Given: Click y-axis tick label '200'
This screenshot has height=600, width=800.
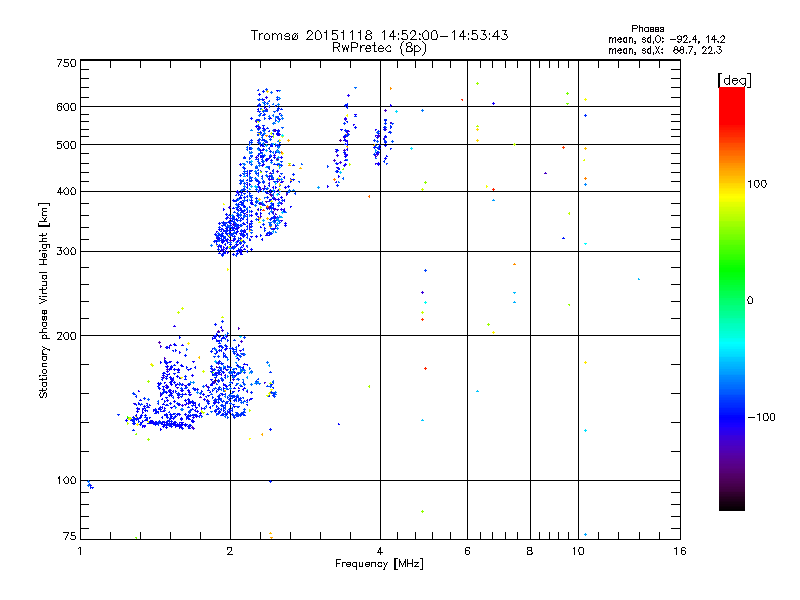Looking at the screenshot, I should point(66,336).
